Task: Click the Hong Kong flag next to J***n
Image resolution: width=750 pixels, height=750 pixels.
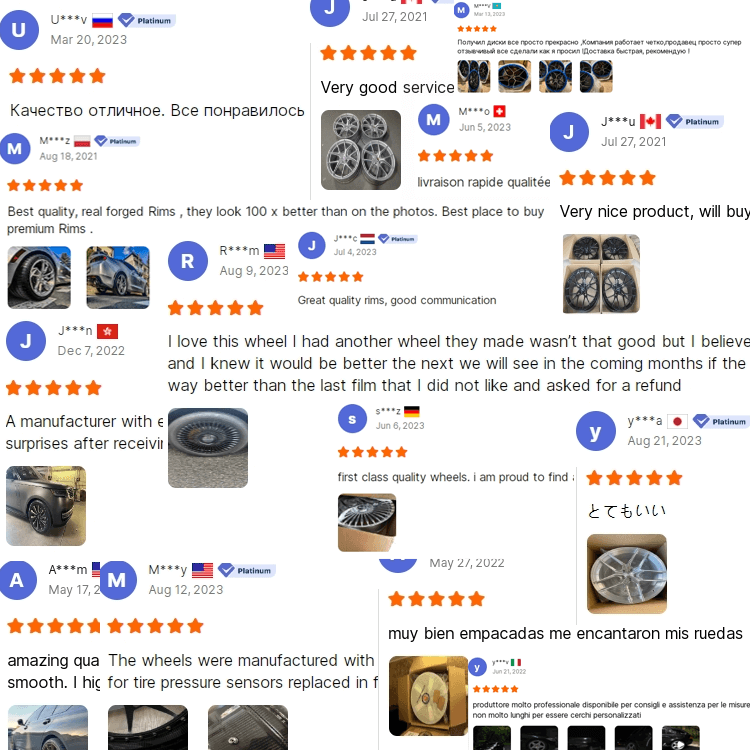Action: [x=107, y=331]
